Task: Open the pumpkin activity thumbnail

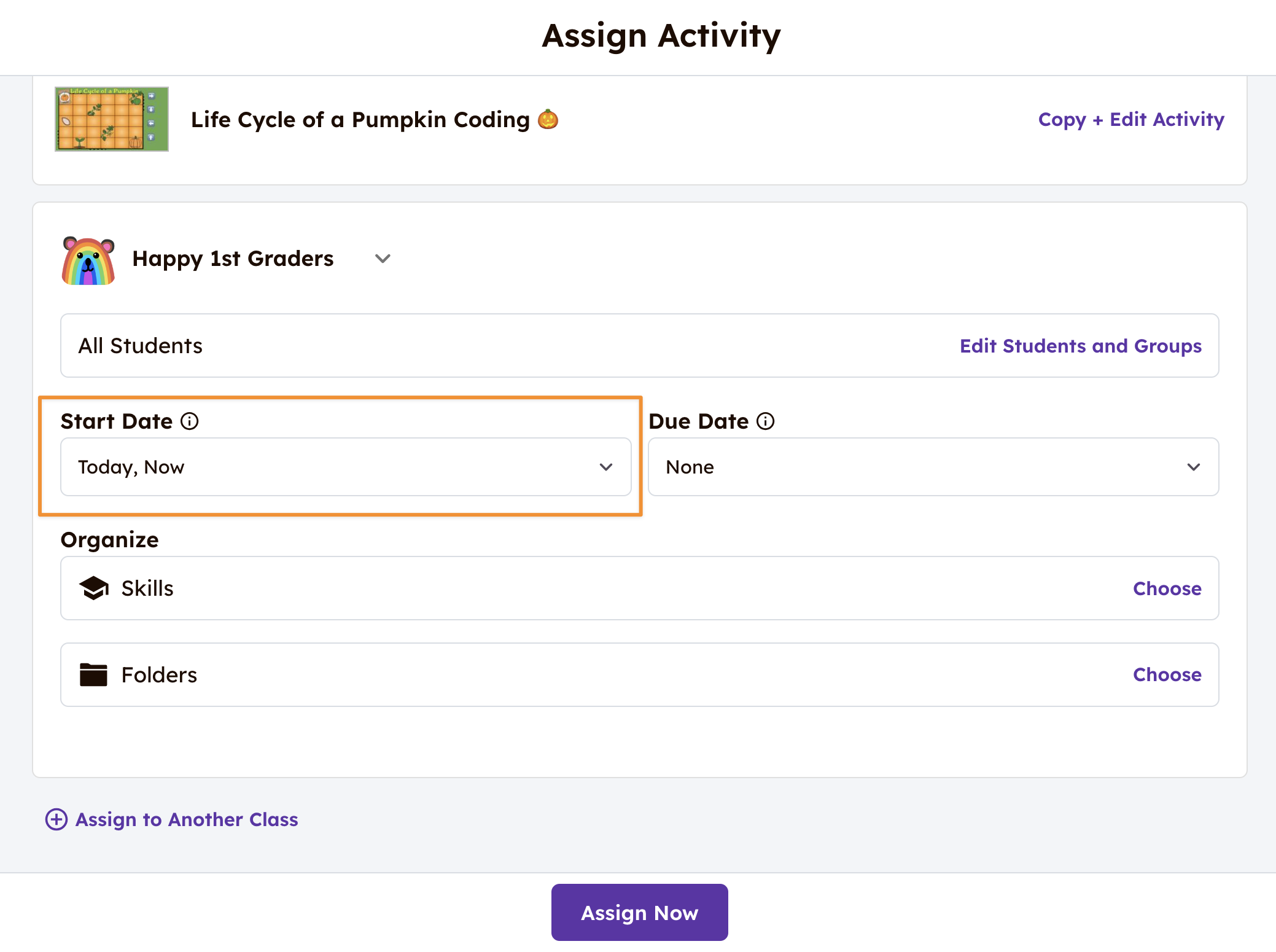Action: pyautogui.click(x=112, y=119)
